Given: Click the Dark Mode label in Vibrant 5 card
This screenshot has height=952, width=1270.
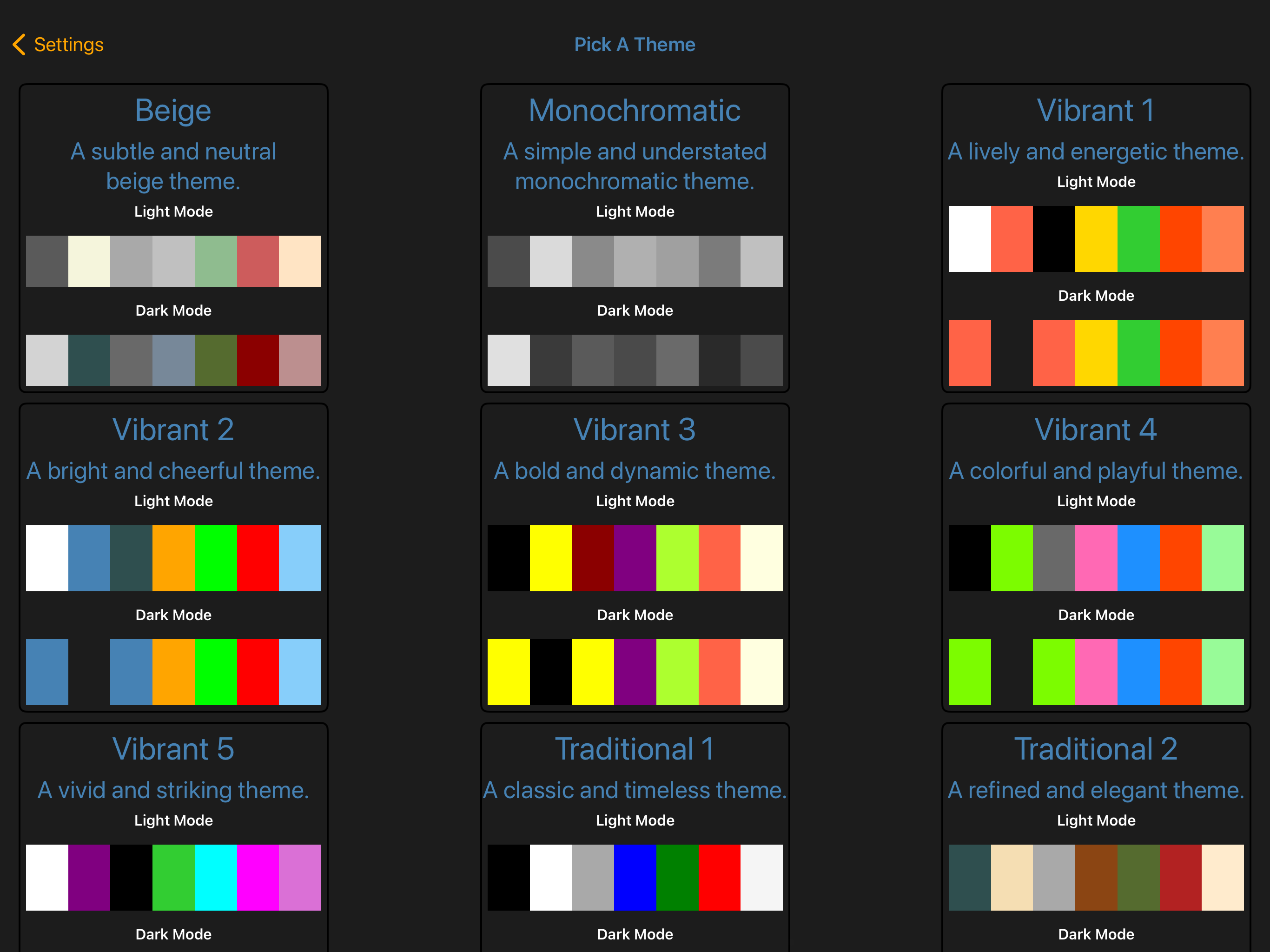Looking at the screenshot, I should tap(173, 934).
